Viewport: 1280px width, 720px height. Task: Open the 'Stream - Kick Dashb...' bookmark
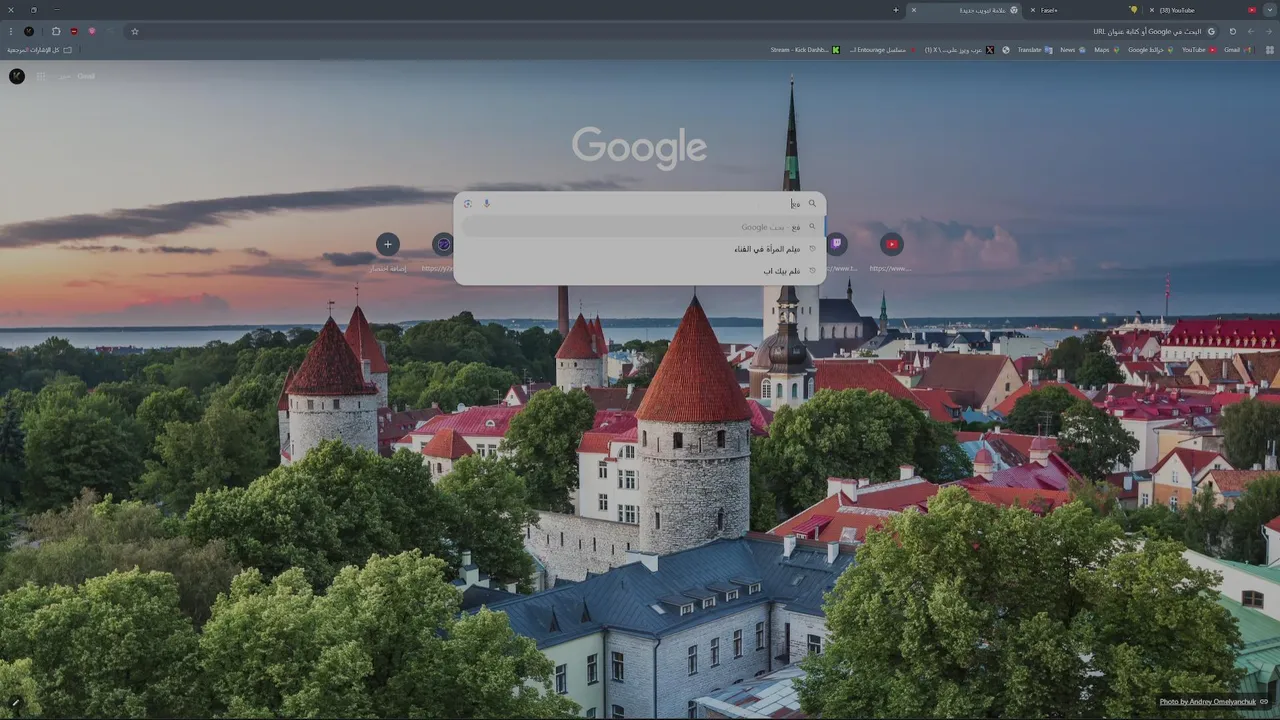pyautogui.click(x=805, y=50)
